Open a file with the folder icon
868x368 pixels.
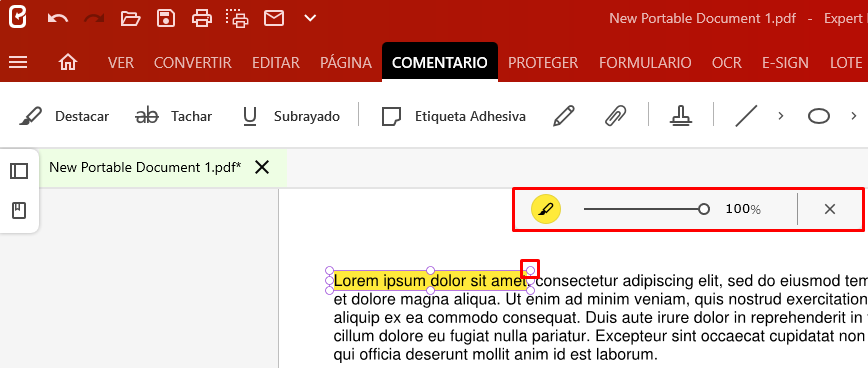click(130, 18)
